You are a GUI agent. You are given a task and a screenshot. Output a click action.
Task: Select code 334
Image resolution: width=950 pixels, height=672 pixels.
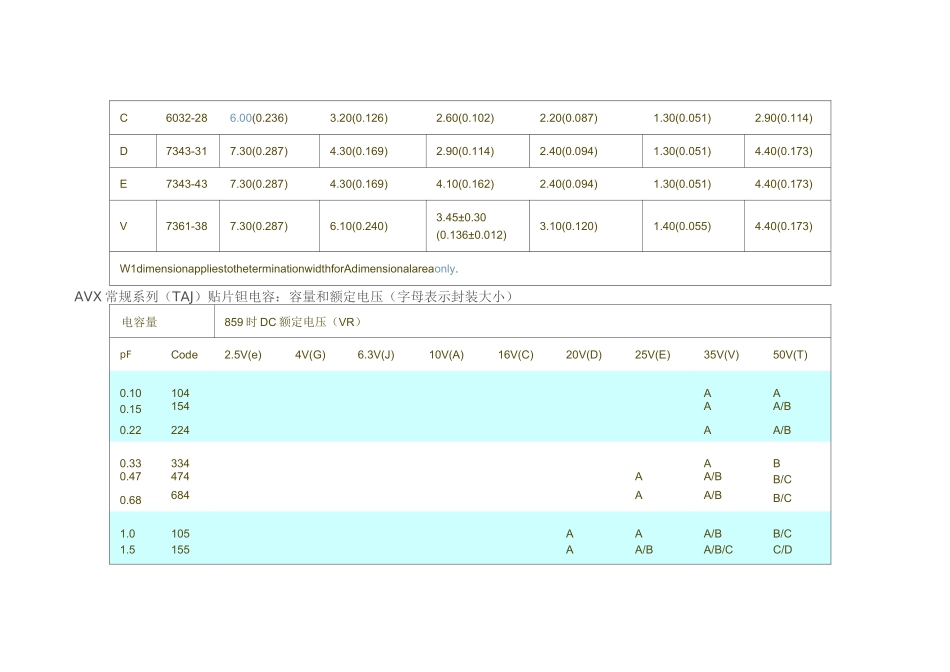pos(180,464)
